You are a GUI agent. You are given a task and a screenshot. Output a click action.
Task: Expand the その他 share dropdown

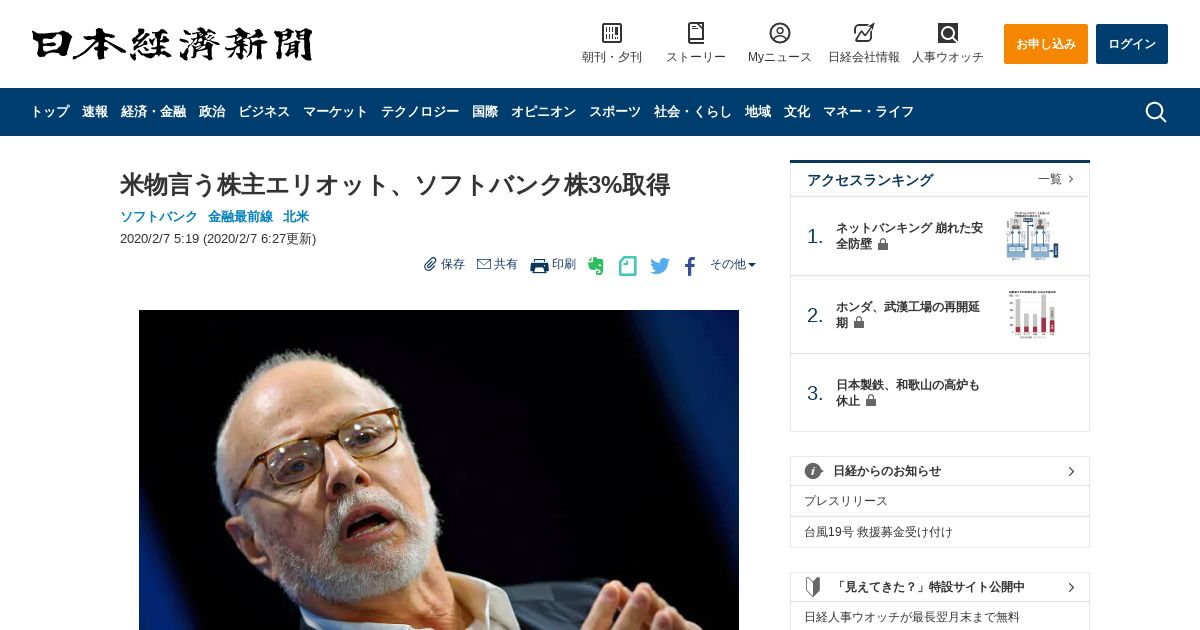point(733,265)
